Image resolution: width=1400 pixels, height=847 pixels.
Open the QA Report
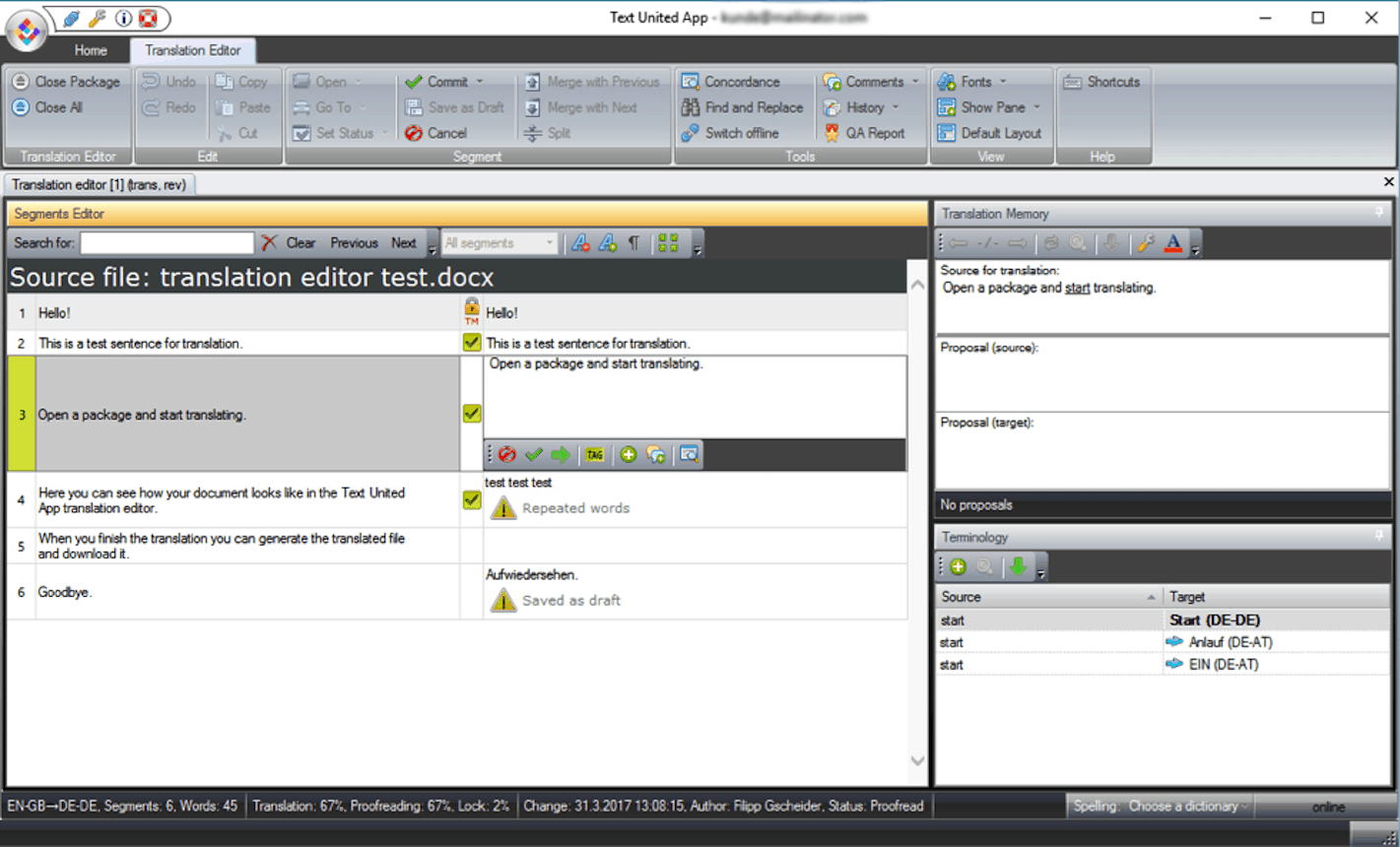[x=863, y=133]
